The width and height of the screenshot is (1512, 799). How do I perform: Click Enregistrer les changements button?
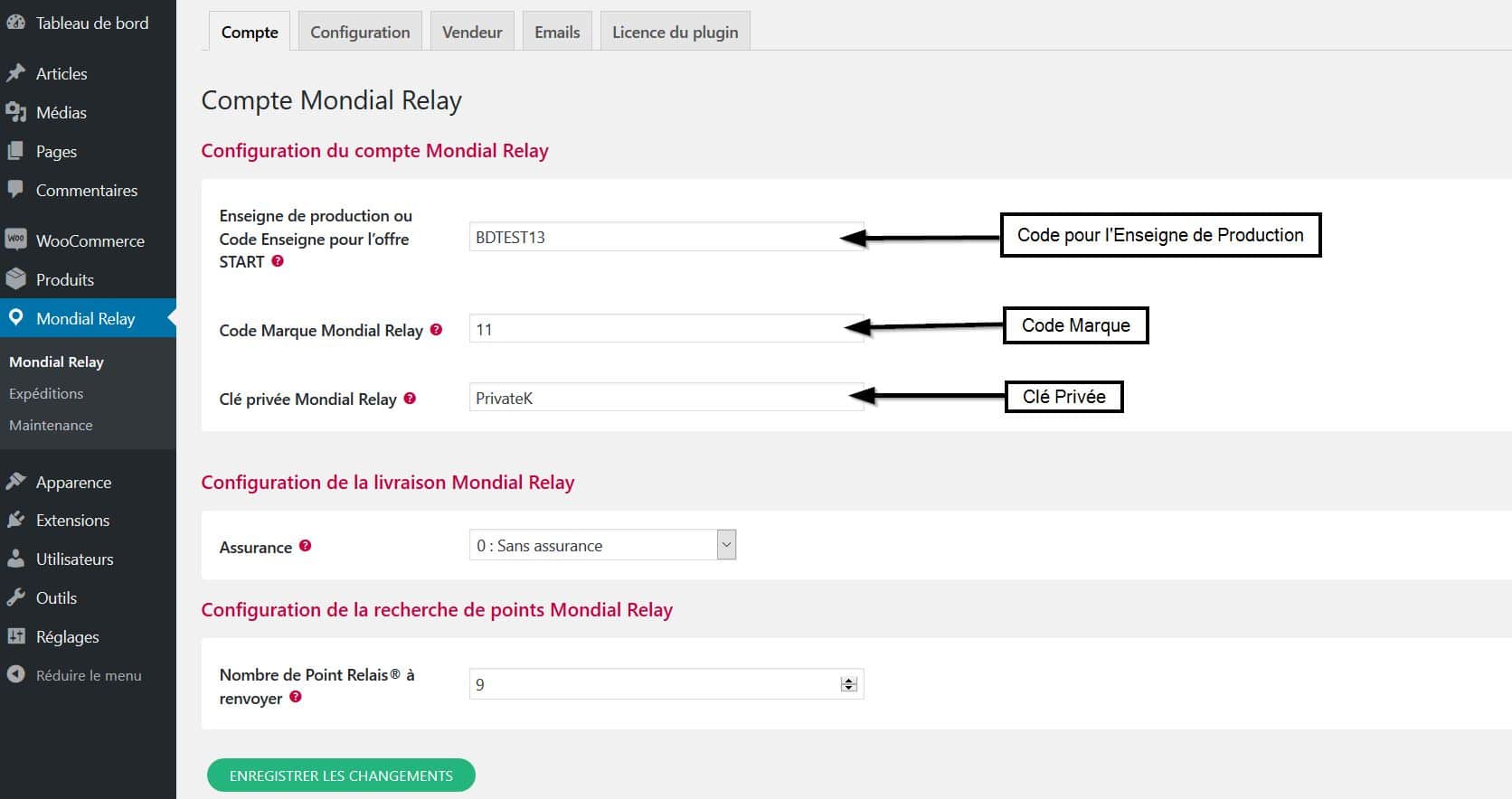(341, 775)
